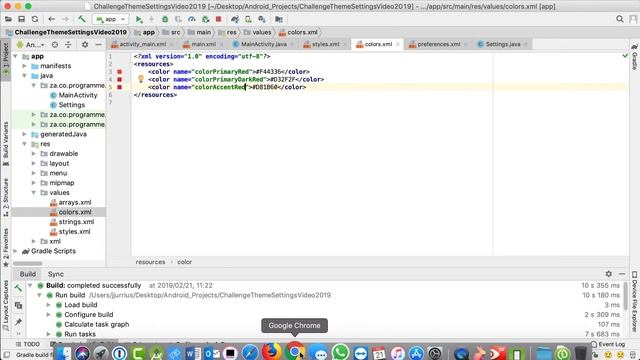Toggle the Structure tool window side tab
The image size is (640, 360).
point(6,198)
